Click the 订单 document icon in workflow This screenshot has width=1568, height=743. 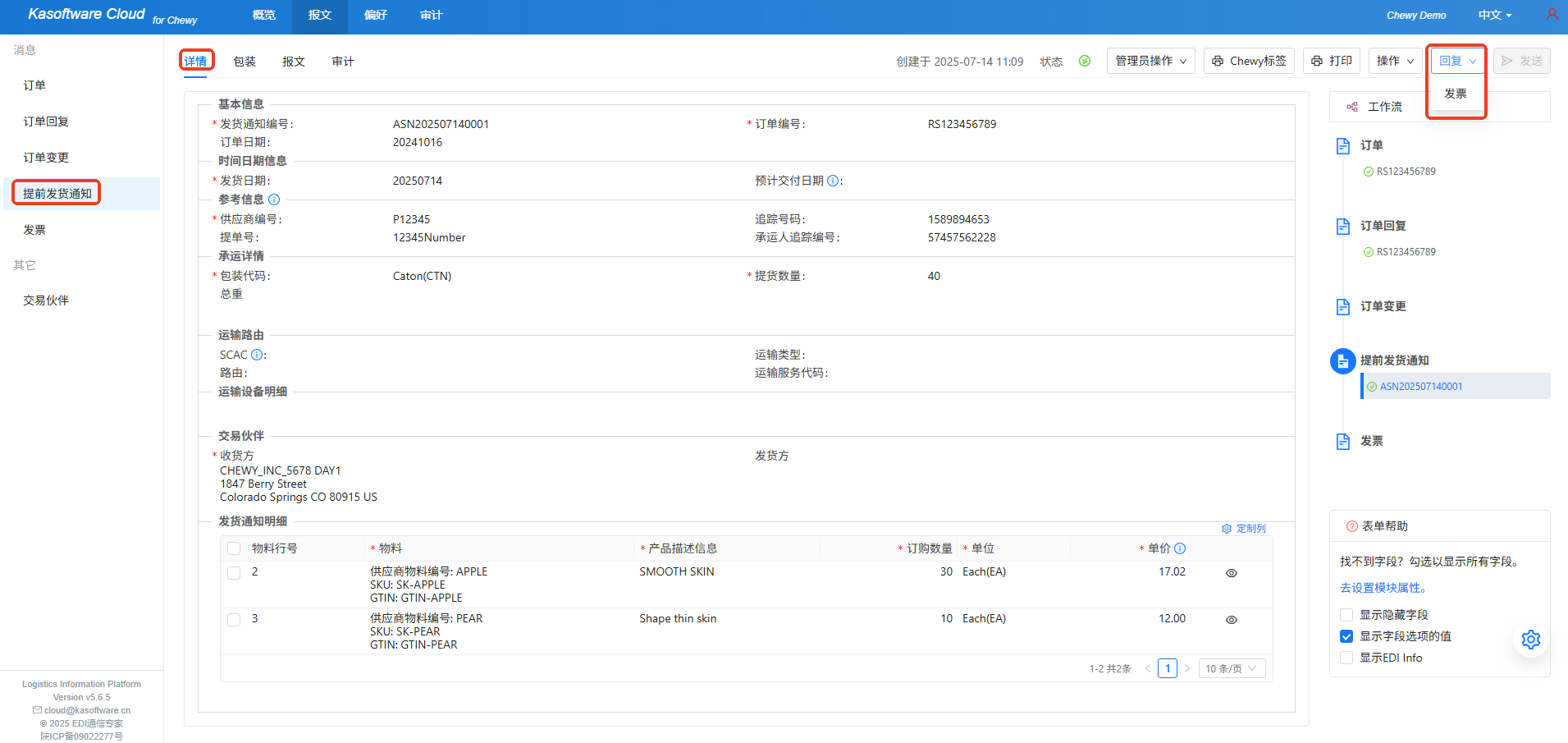1343,146
